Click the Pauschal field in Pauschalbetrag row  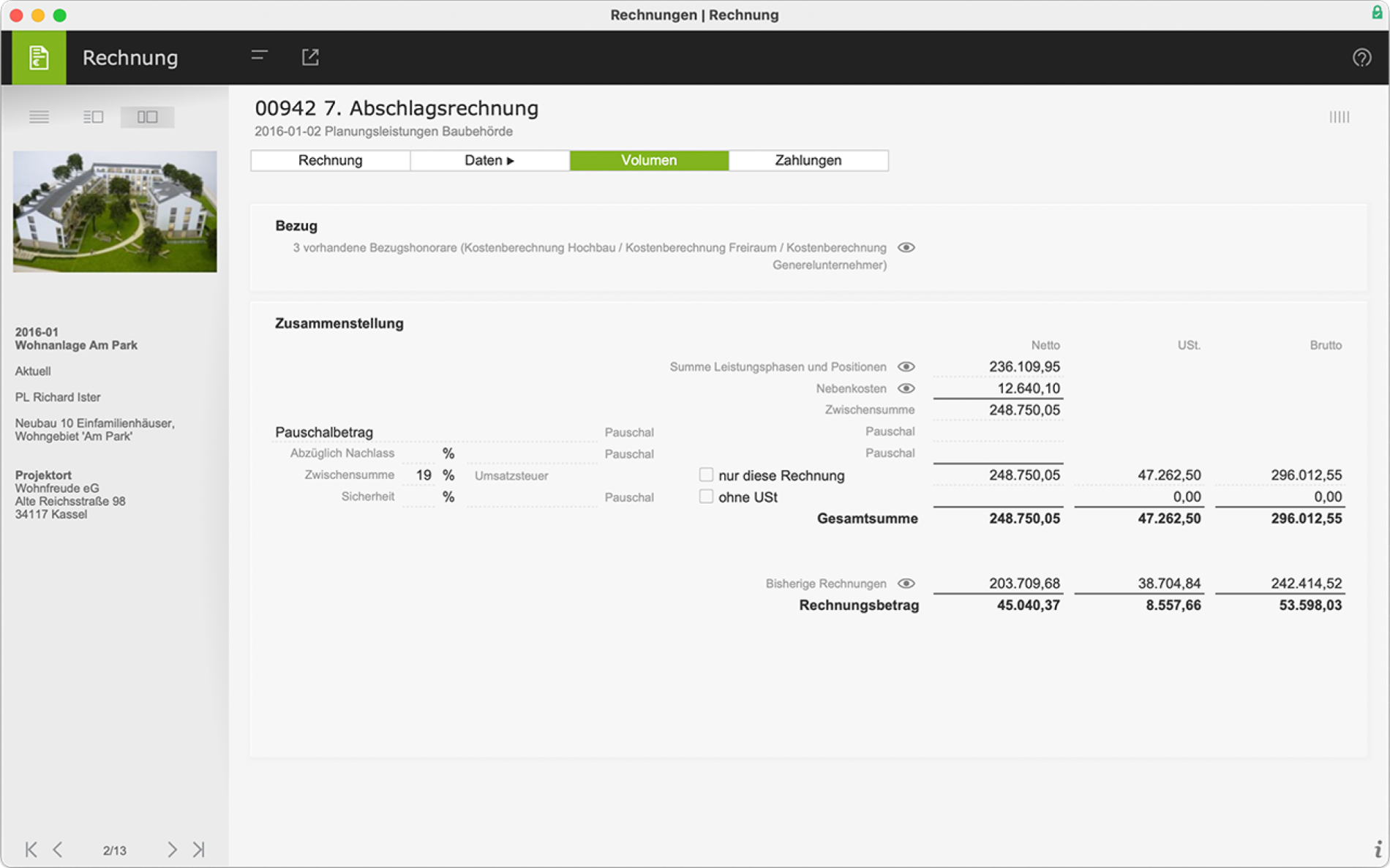(x=998, y=431)
